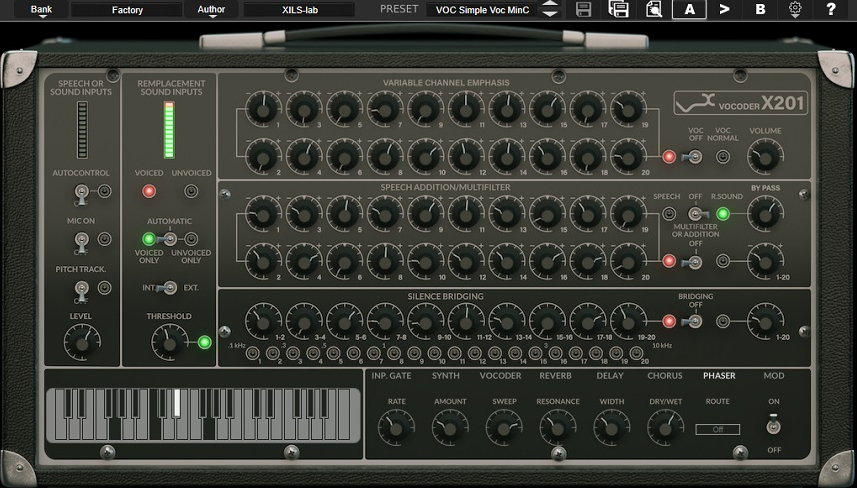
Task: Toggle the Multifilter or Addition Off switch
Action: (693, 263)
